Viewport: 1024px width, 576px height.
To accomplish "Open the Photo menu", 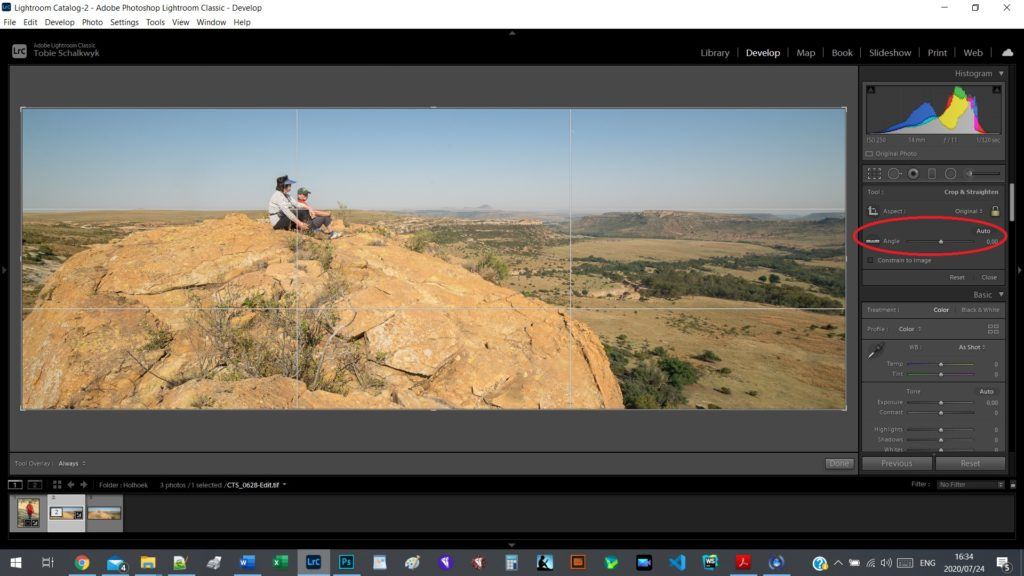I will click(92, 22).
